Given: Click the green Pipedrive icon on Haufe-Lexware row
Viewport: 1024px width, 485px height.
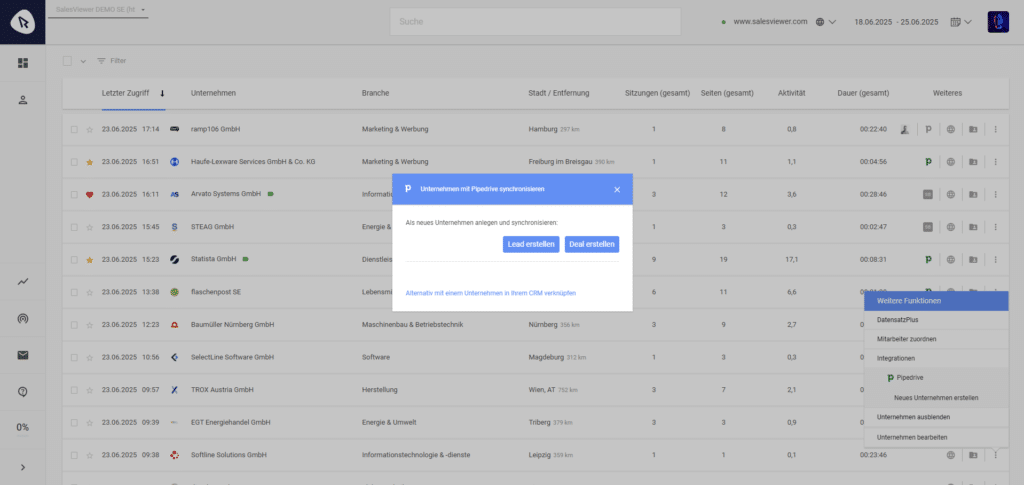Looking at the screenshot, I should click(x=928, y=162).
